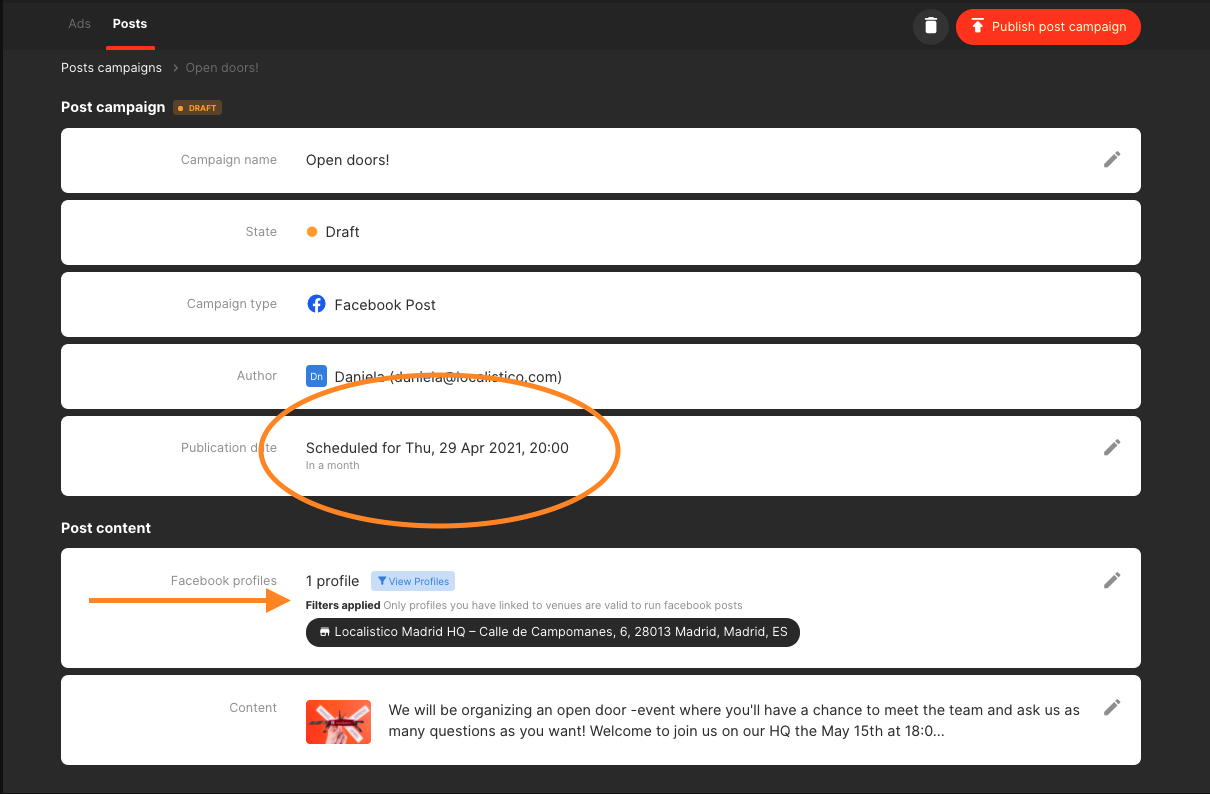
Task: Click the Facebook Post campaign type text
Action: (x=385, y=305)
